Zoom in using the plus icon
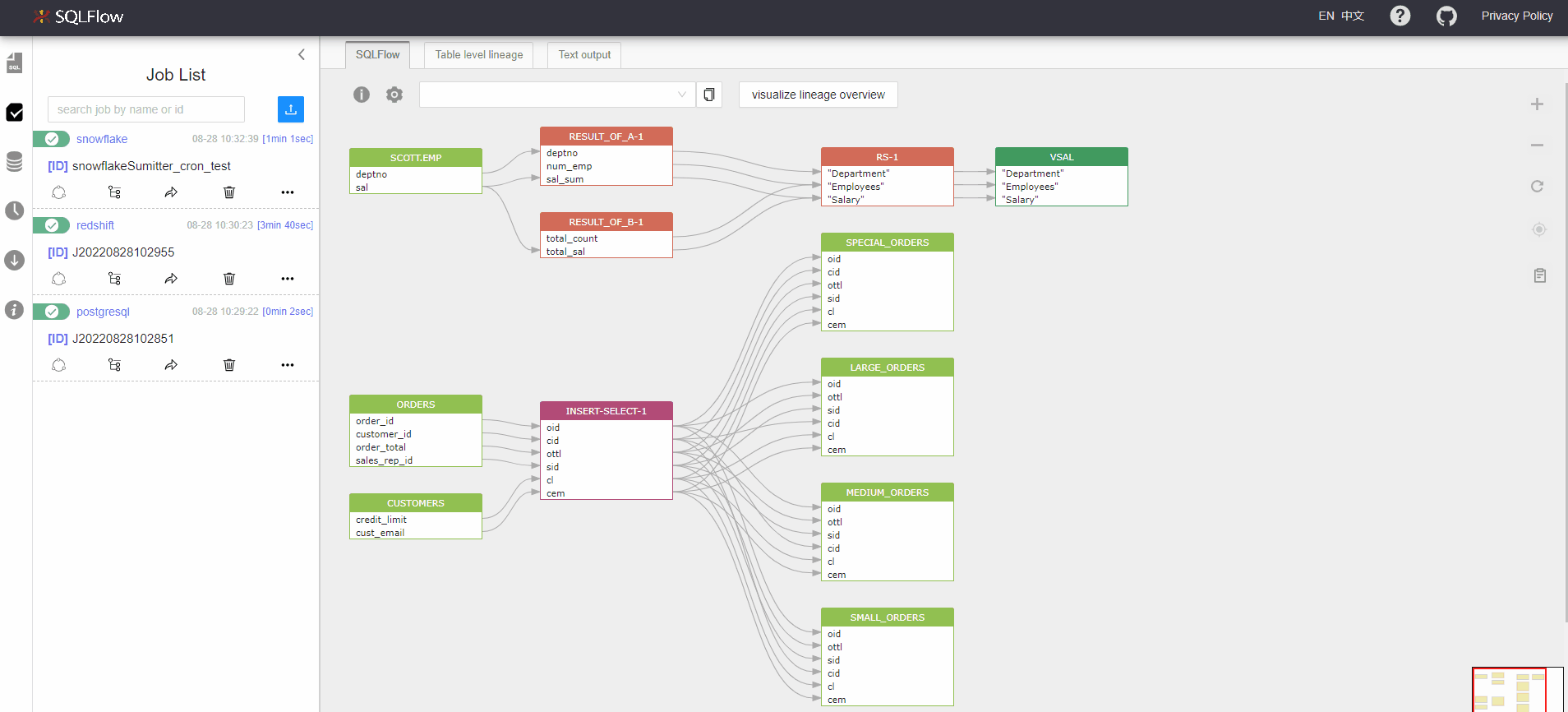Image resolution: width=1568 pixels, height=712 pixels. [x=1537, y=104]
